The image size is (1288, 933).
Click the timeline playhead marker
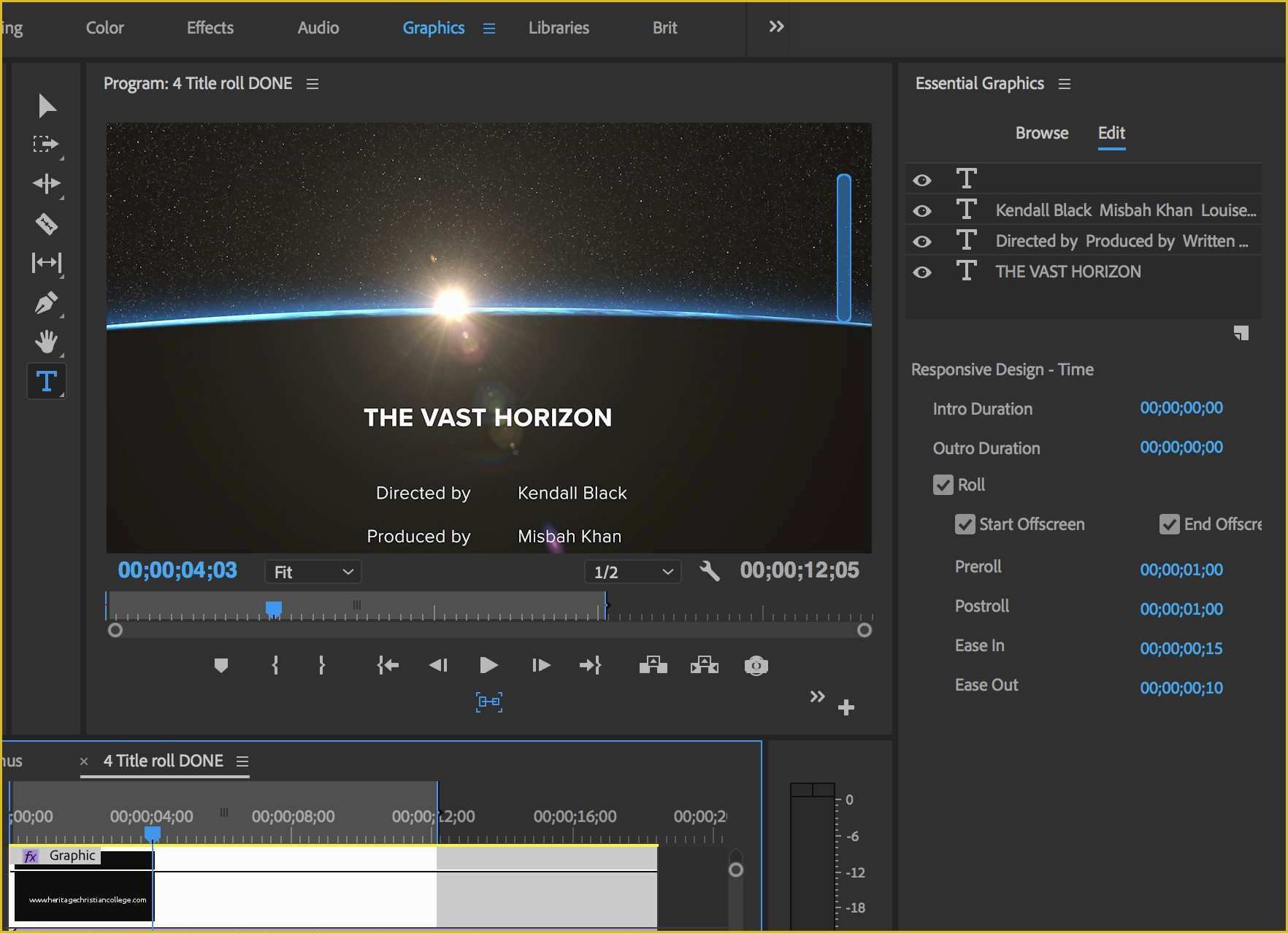pos(153,834)
